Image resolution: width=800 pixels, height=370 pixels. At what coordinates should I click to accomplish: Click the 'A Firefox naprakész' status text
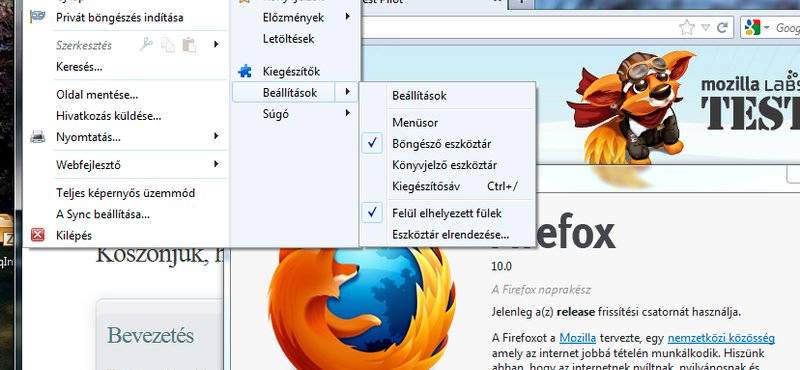pyautogui.click(x=541, y=290)
